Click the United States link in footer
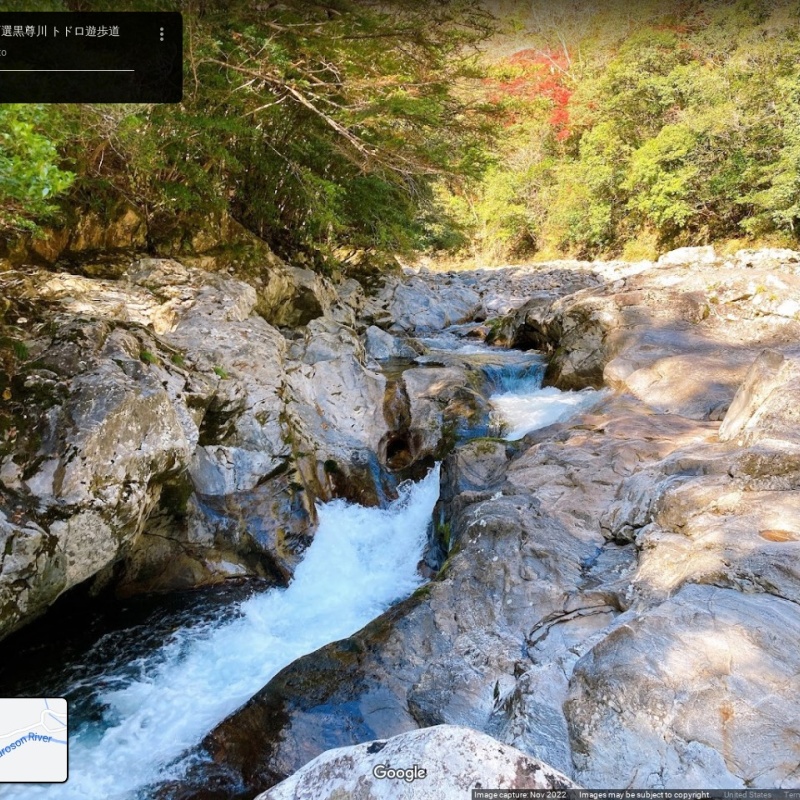Viewport: 800px width, 800px height. tap(748, 795)
